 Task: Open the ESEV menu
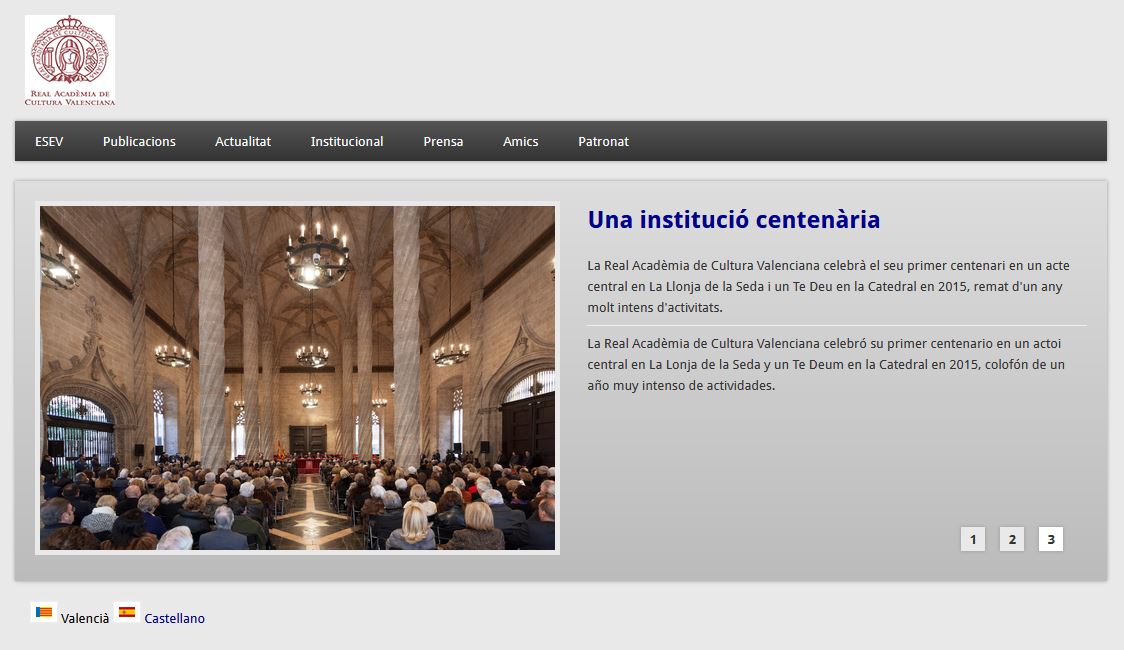click(49, 141)
